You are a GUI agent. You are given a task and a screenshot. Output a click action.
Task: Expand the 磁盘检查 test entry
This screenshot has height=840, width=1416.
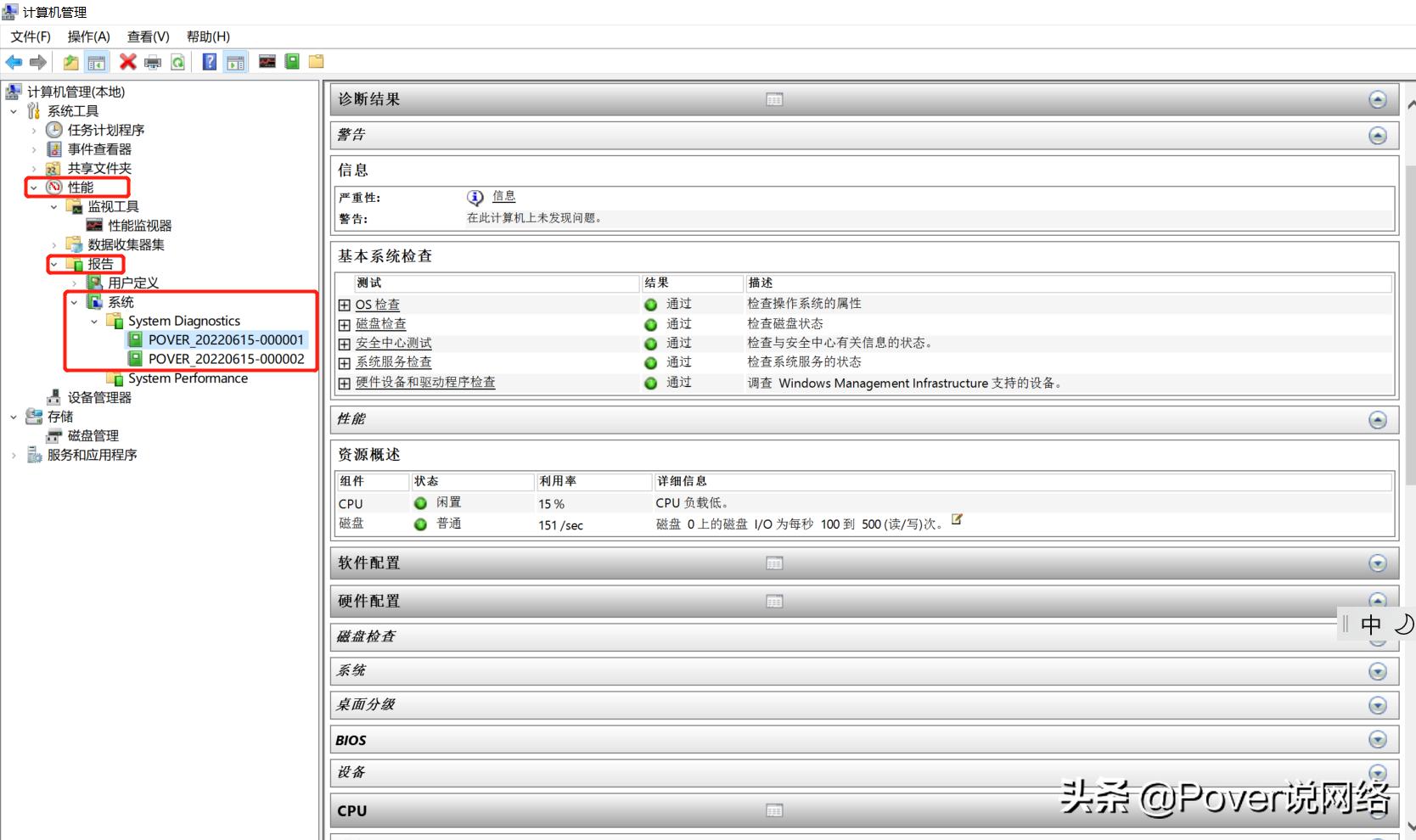343,323
